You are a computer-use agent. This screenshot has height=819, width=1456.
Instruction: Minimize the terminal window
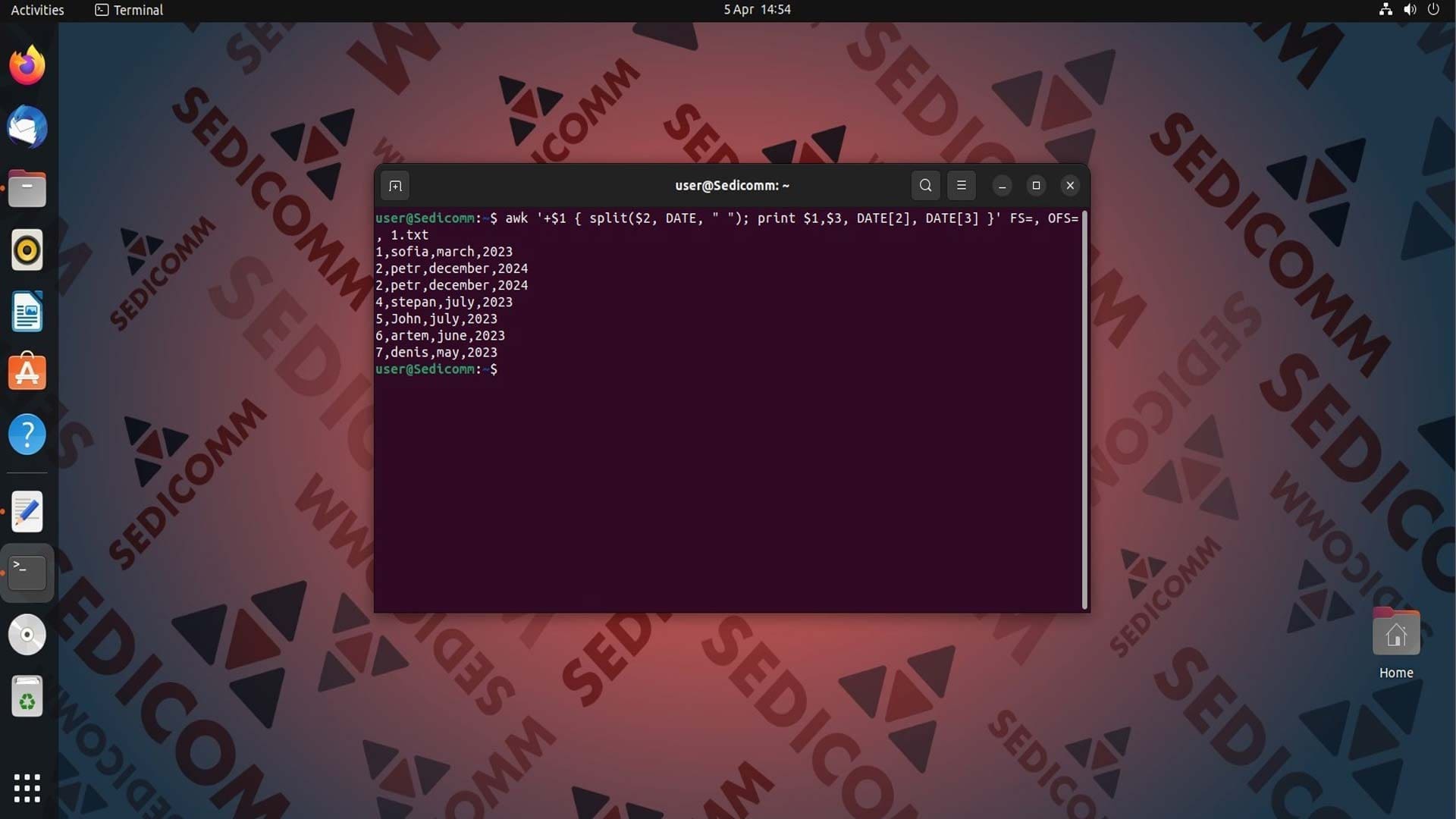pos(1002,186)
